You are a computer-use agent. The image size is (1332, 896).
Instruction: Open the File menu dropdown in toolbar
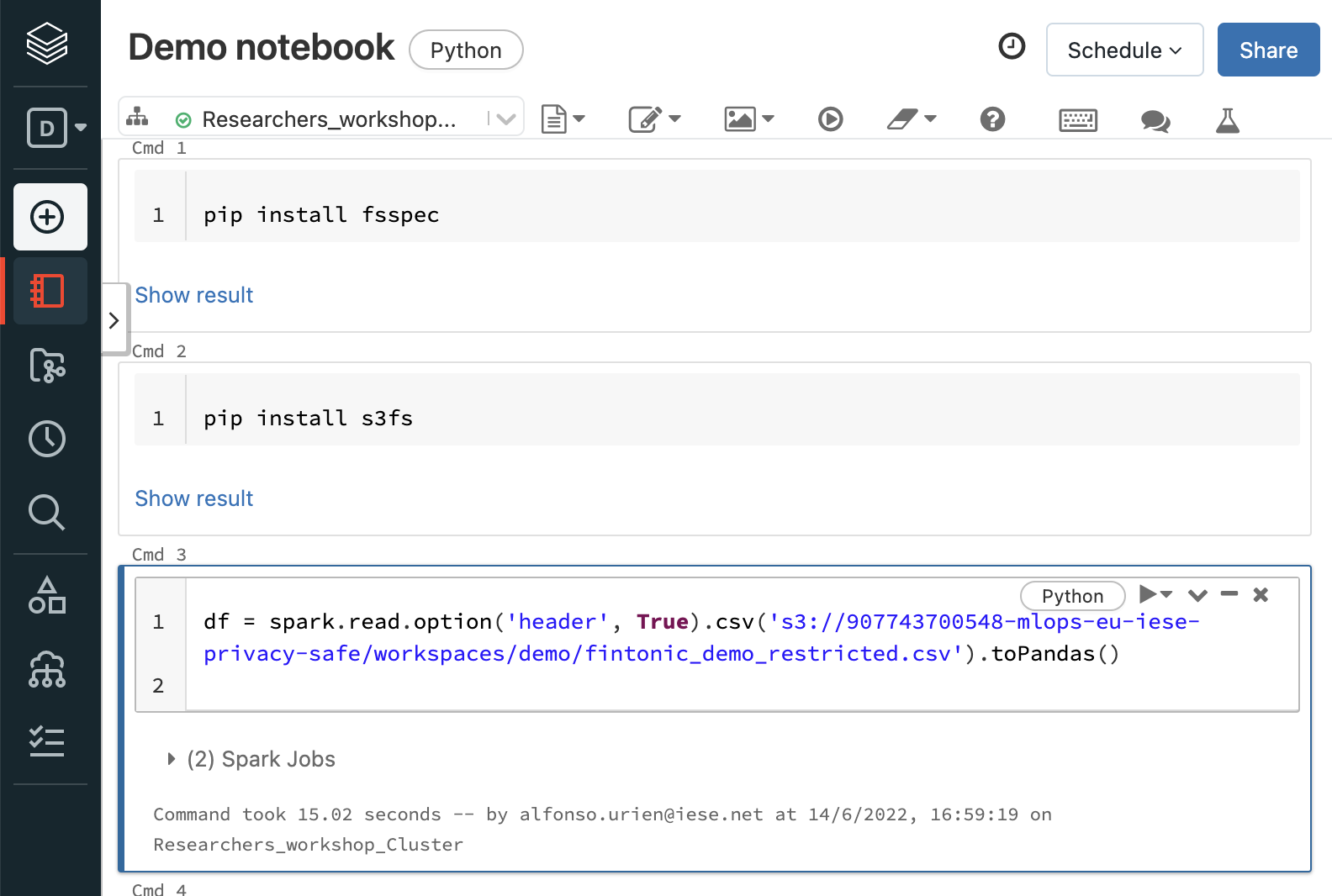[x=563, y=119]
